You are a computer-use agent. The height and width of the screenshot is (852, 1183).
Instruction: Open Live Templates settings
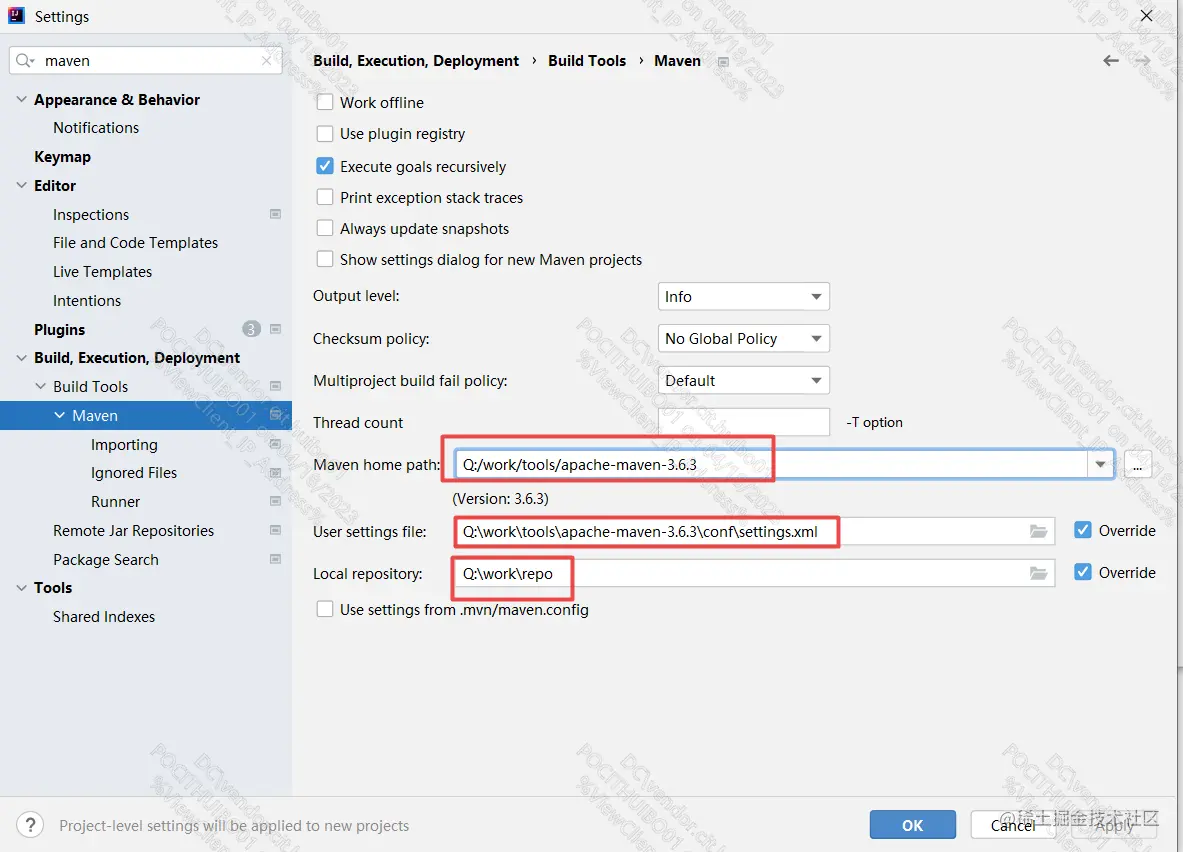(x=103, y=272)
